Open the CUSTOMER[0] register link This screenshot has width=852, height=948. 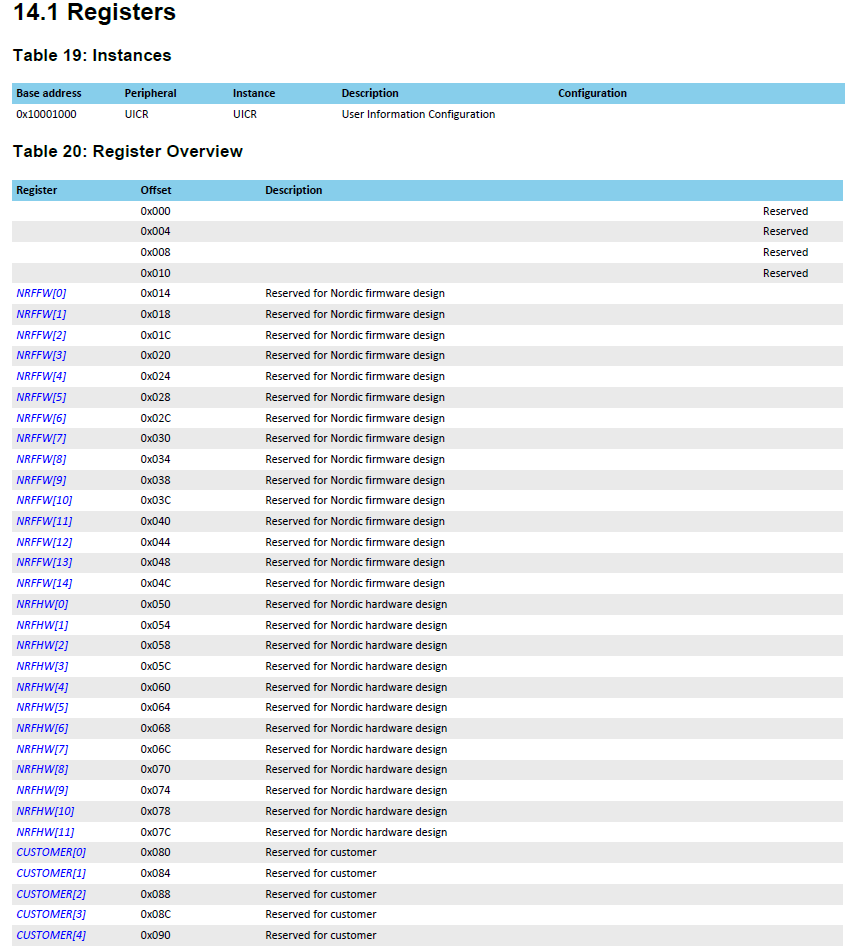49,852
